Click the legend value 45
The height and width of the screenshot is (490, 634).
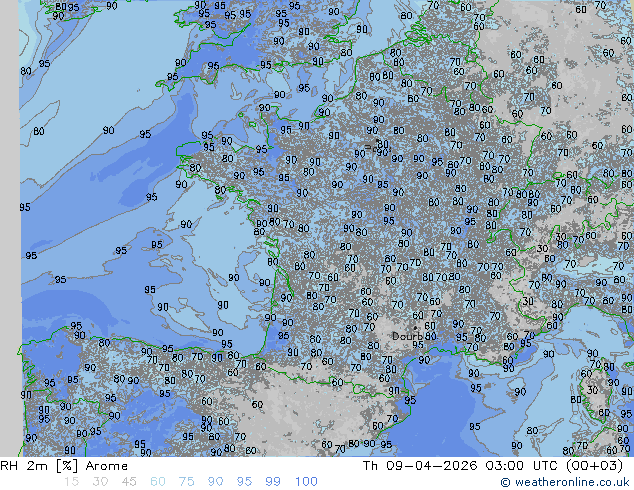pos(129,482)
